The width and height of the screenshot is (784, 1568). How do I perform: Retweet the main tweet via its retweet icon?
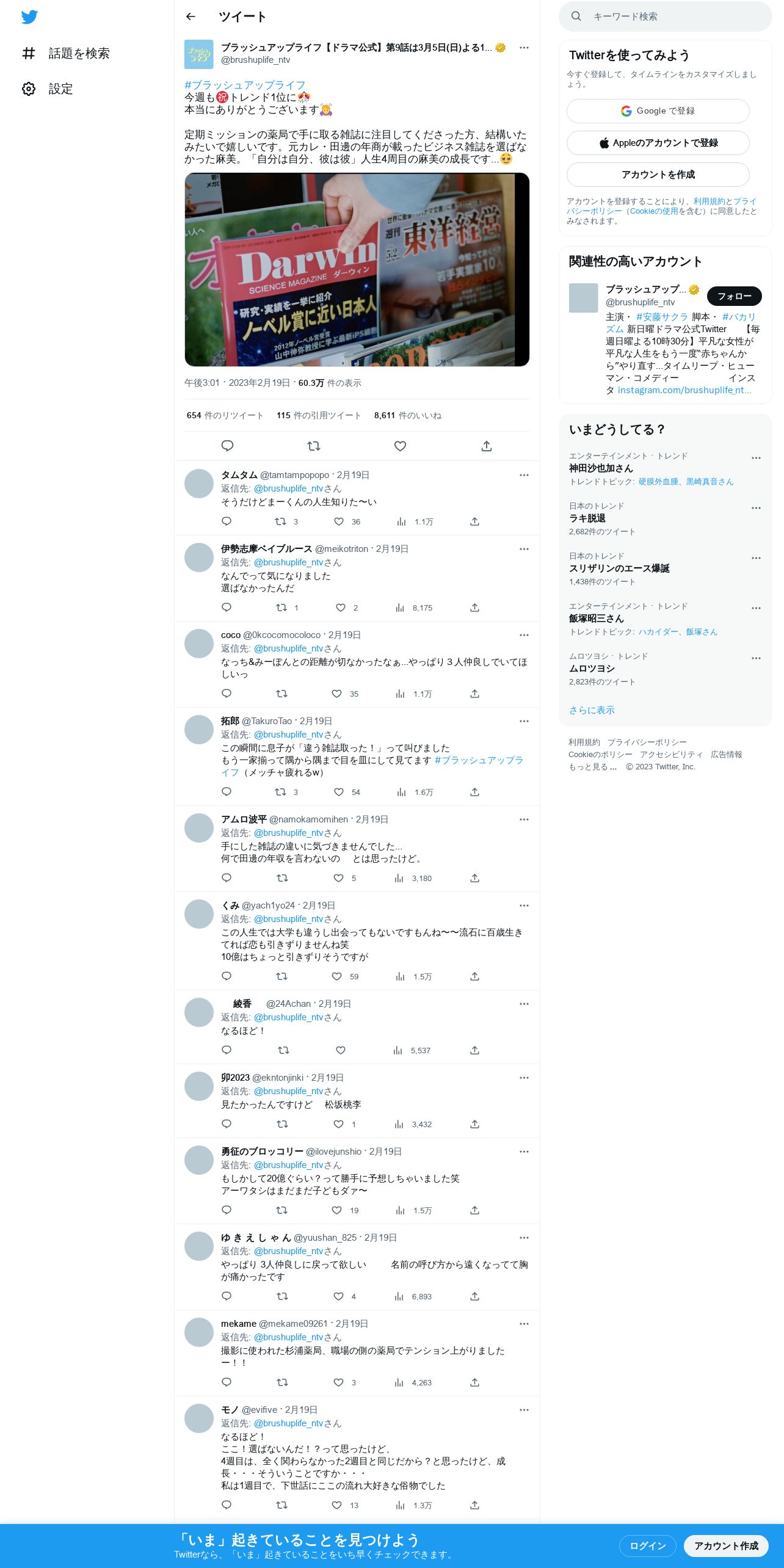(314, 446)
